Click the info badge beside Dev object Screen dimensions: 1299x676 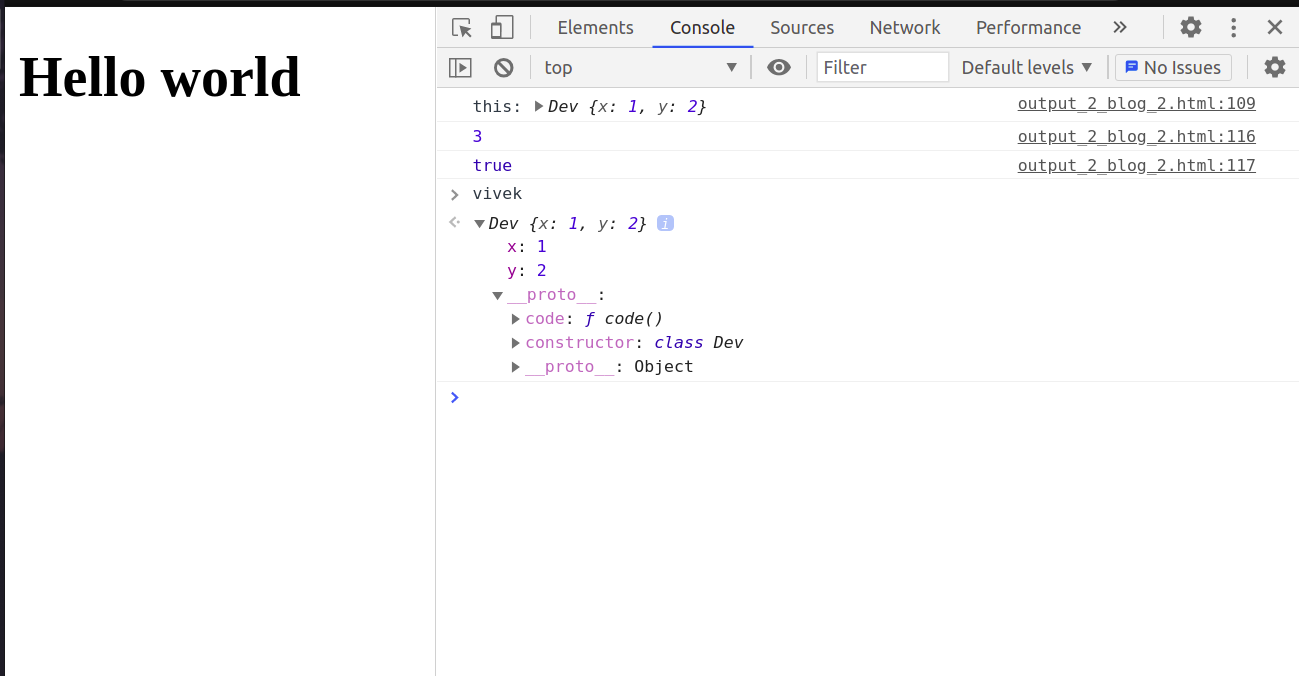point(665,223)
